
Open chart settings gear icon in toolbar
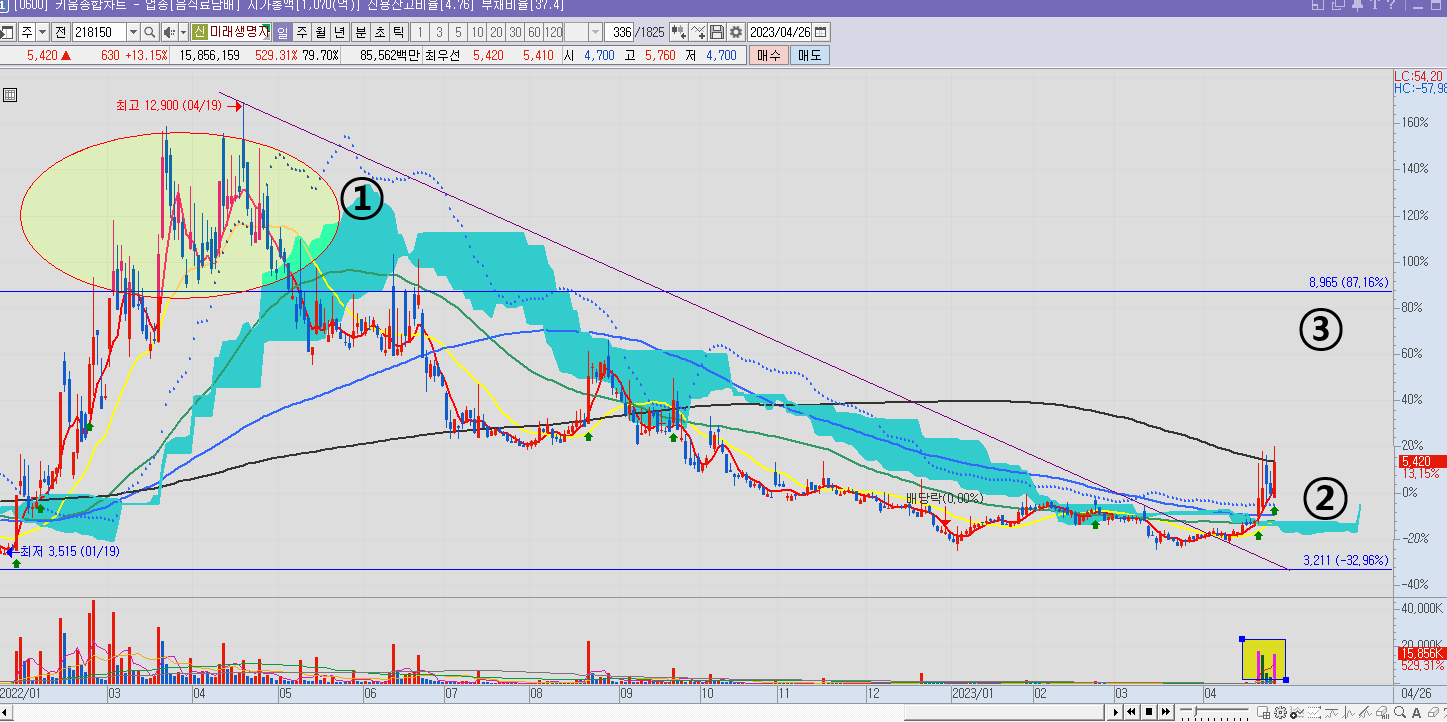[735, 32]
